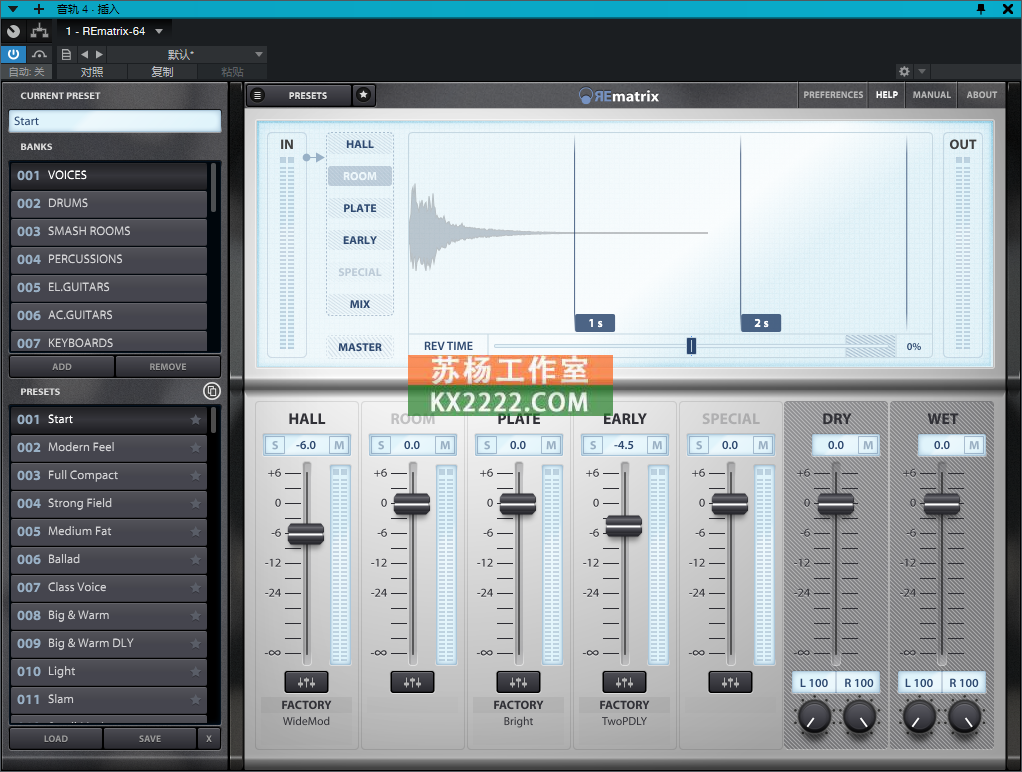1022x772 pixels.
Task: Click the 复制 copy button
Action: [x=162, y=72]
